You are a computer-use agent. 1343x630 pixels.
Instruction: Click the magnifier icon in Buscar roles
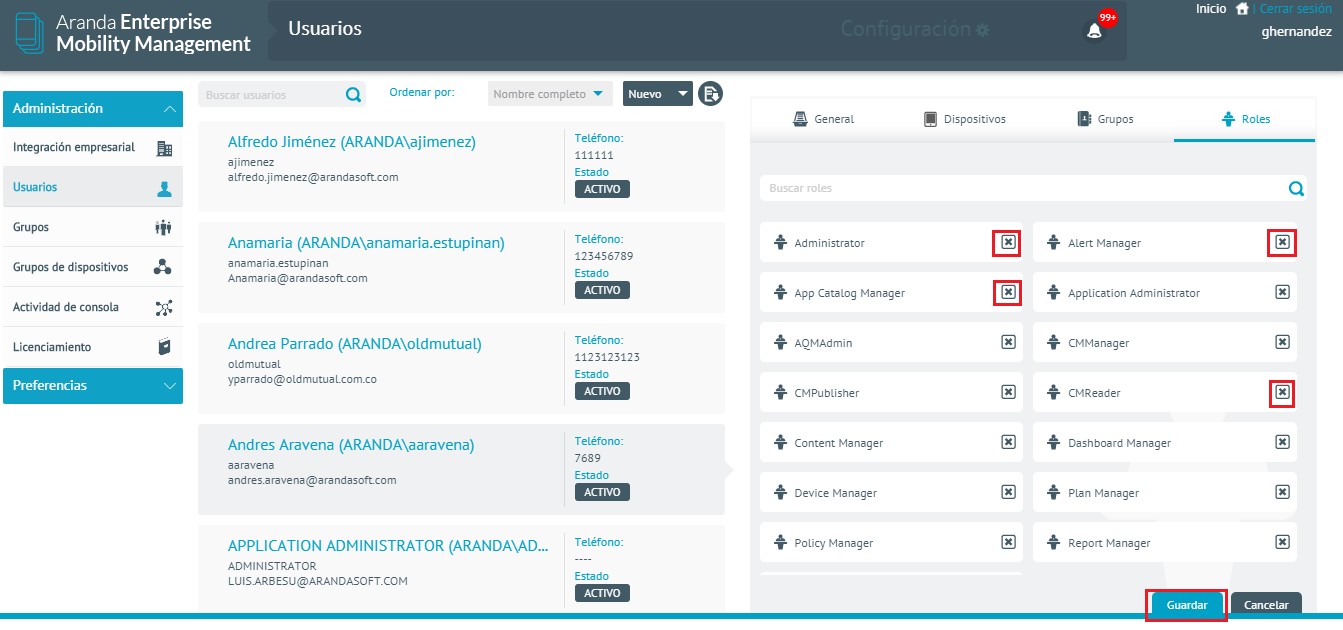pos(1296,188)
